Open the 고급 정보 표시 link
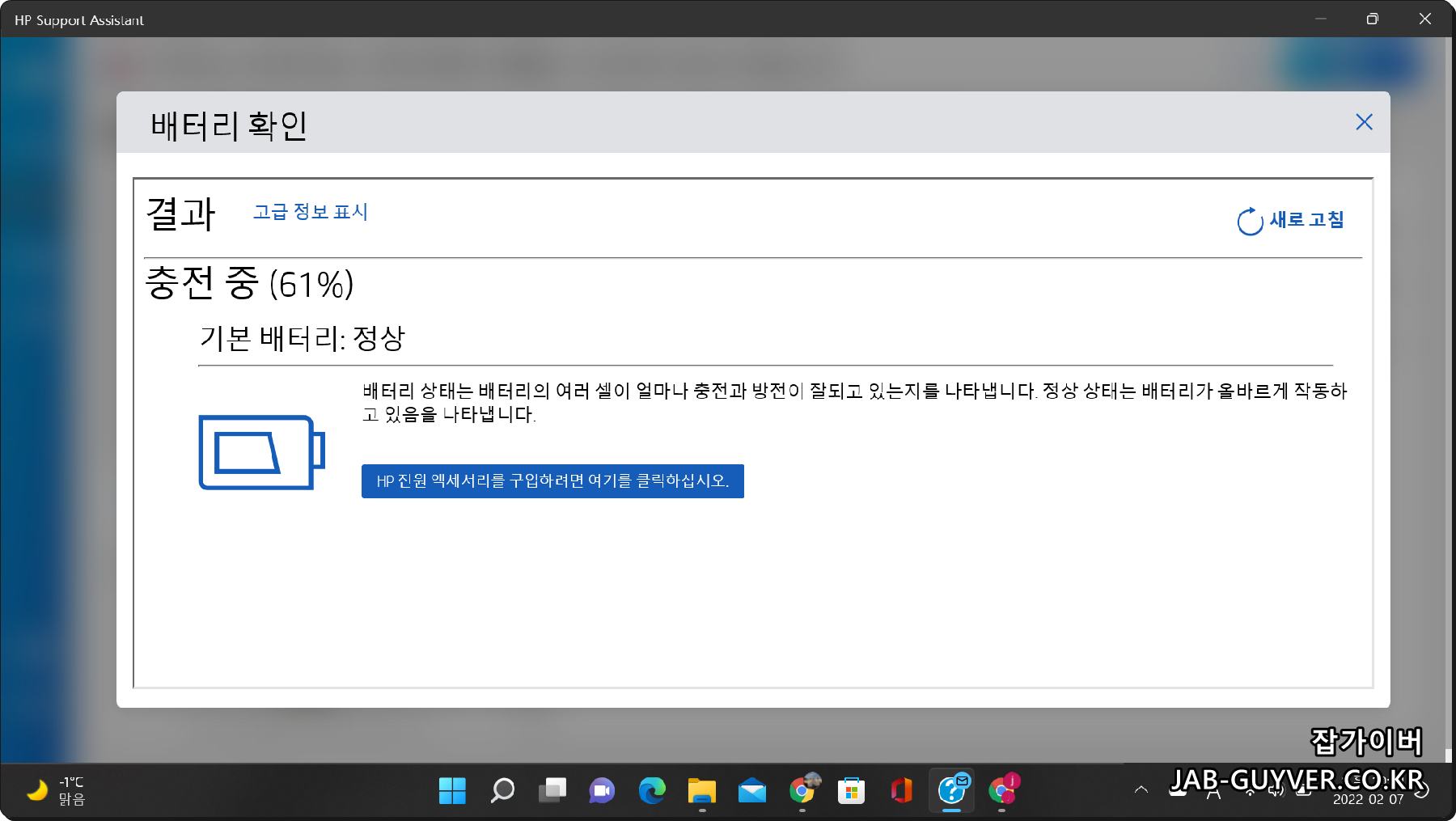 click(311, 212)
